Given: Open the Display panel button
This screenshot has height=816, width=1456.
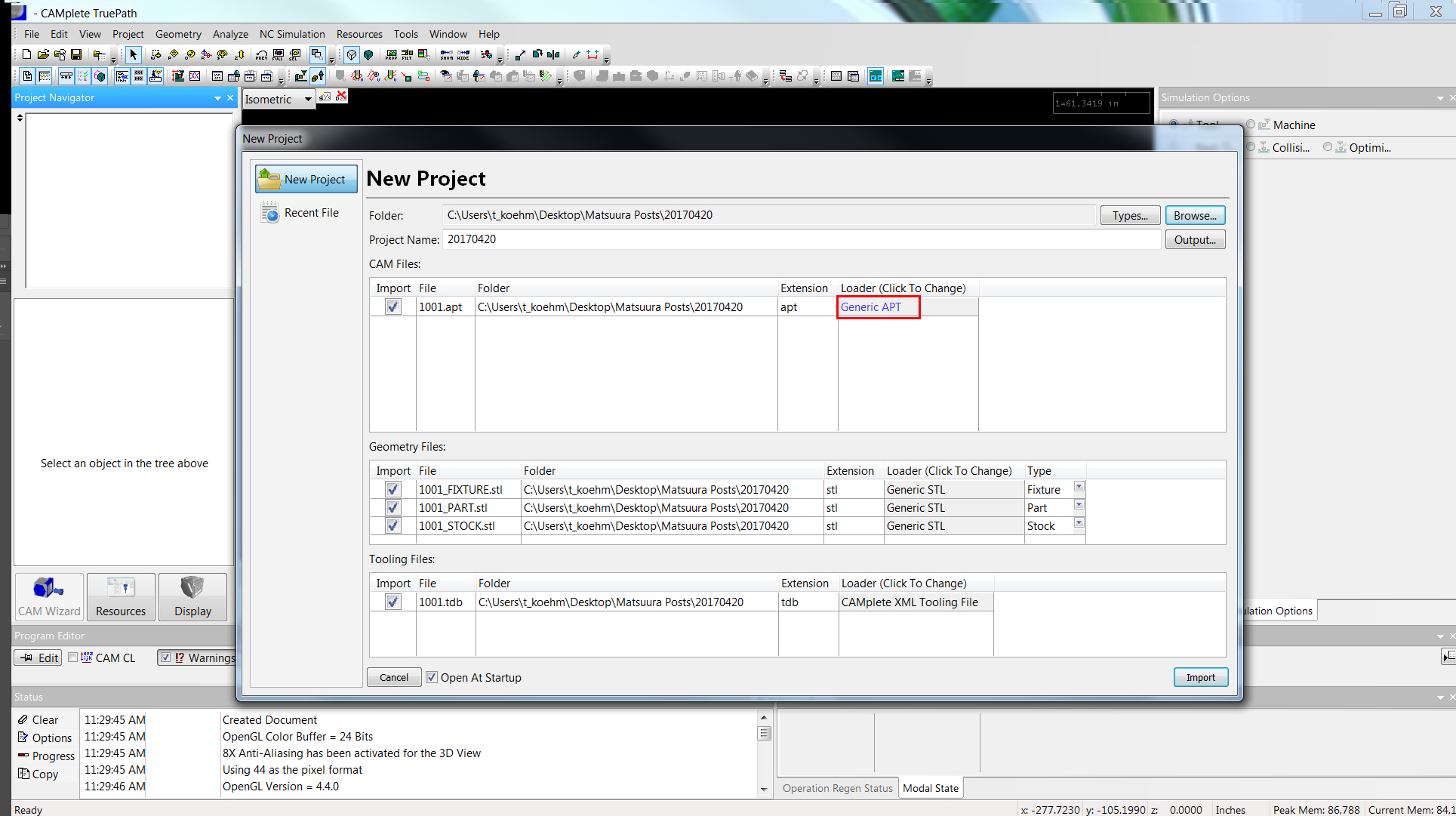Looking at the screenshot, I should tap(192, 597).
